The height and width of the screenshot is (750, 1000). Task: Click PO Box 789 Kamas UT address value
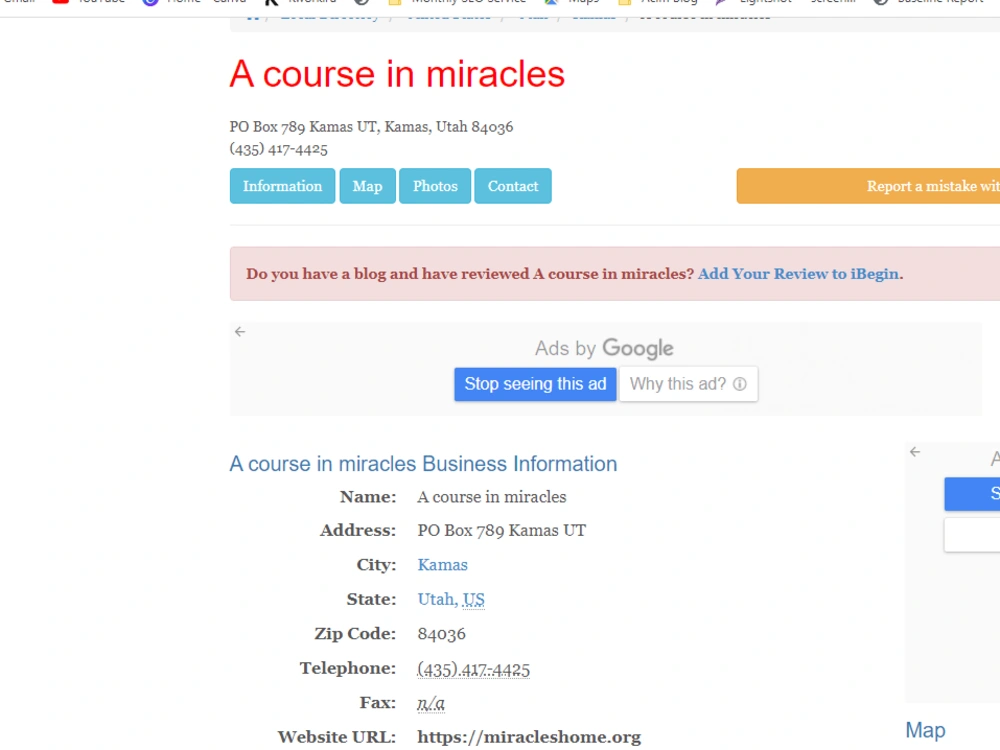click(501, 531)
